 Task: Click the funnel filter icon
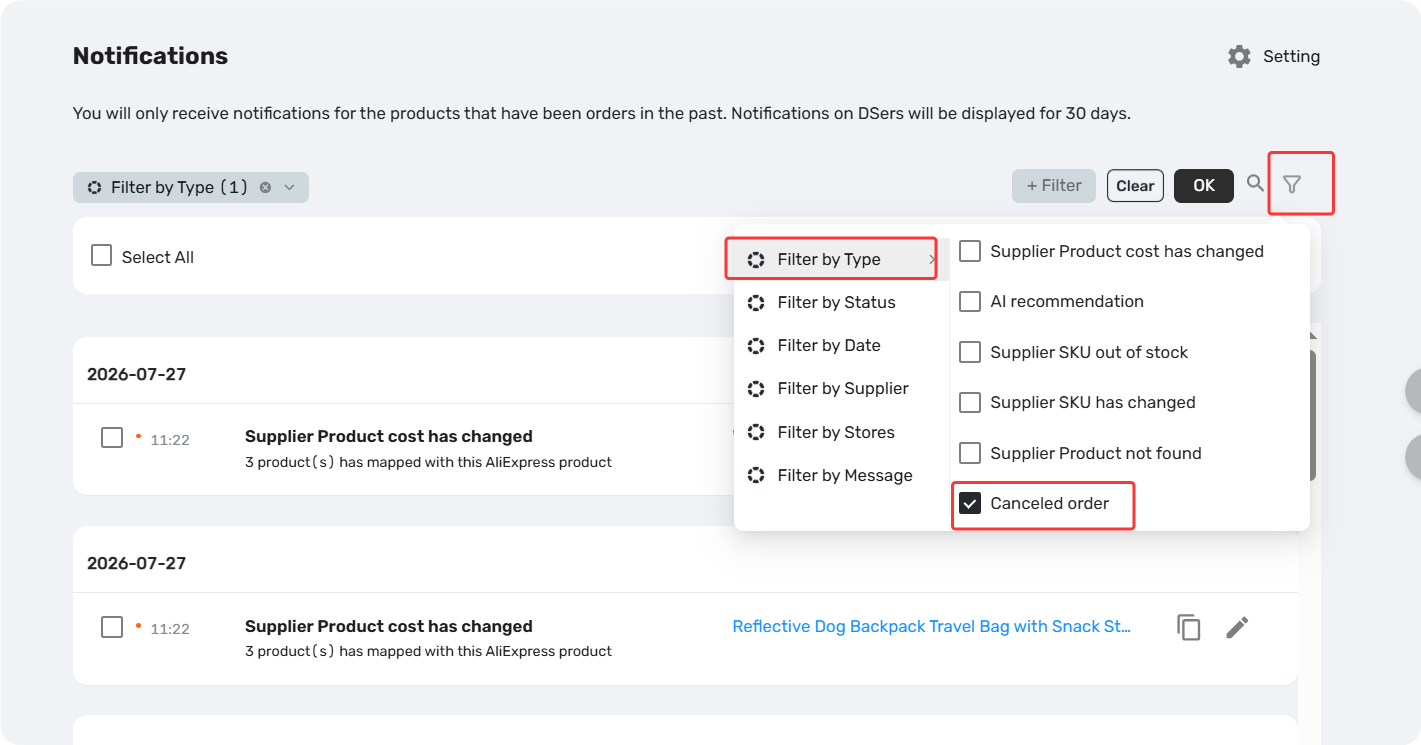(1292, 184)
